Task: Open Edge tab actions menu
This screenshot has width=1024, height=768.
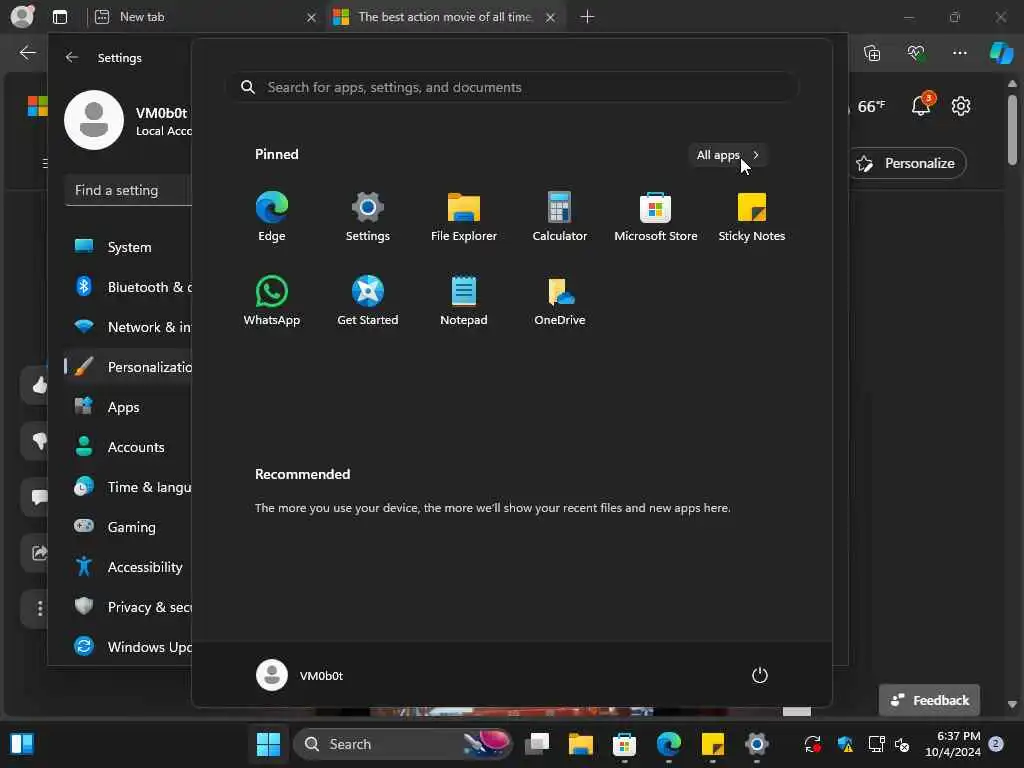Action: (60, 17)
